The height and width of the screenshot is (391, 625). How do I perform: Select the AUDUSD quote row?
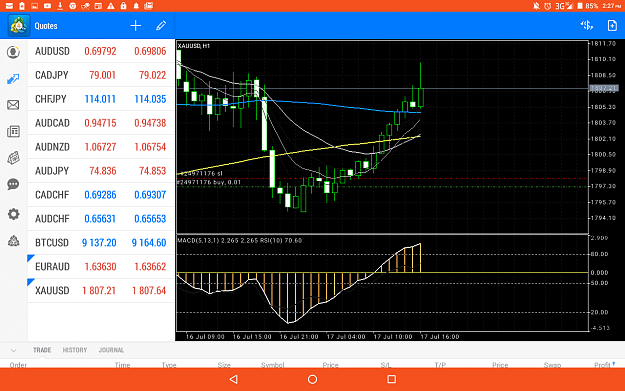[101, 51]
